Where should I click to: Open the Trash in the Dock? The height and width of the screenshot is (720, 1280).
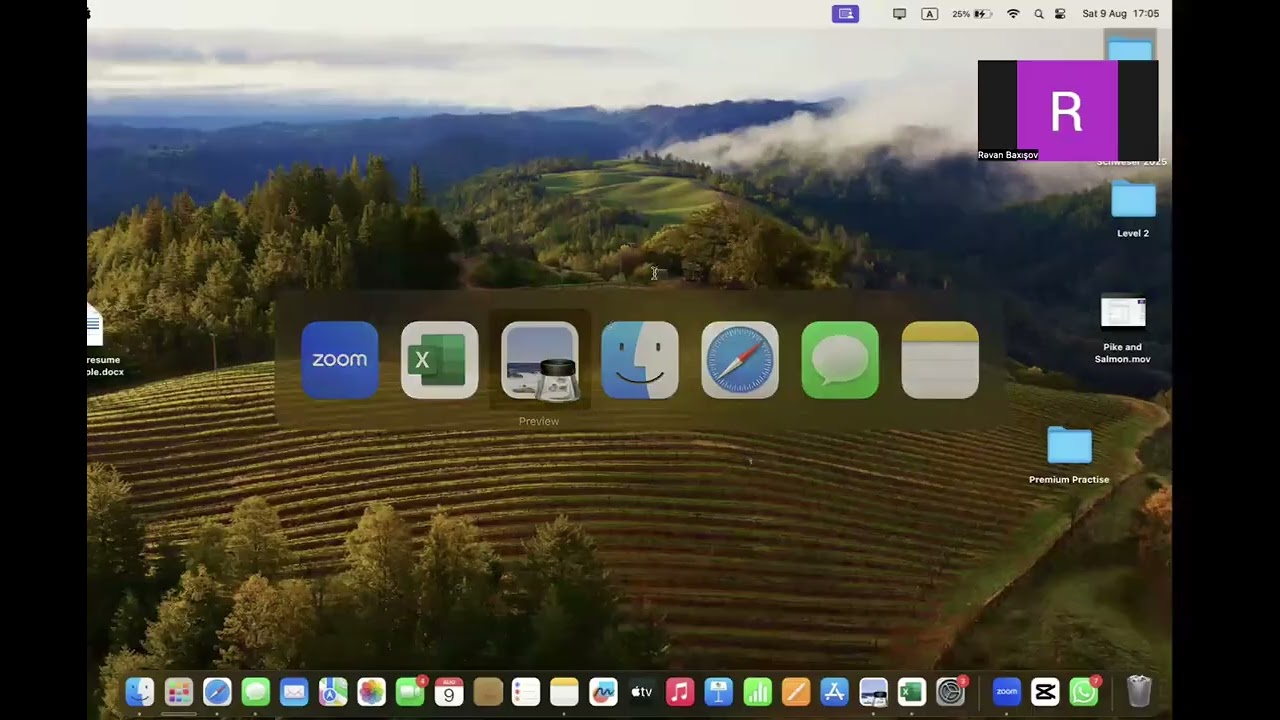pyautogui.click(x=1139, y=691)
